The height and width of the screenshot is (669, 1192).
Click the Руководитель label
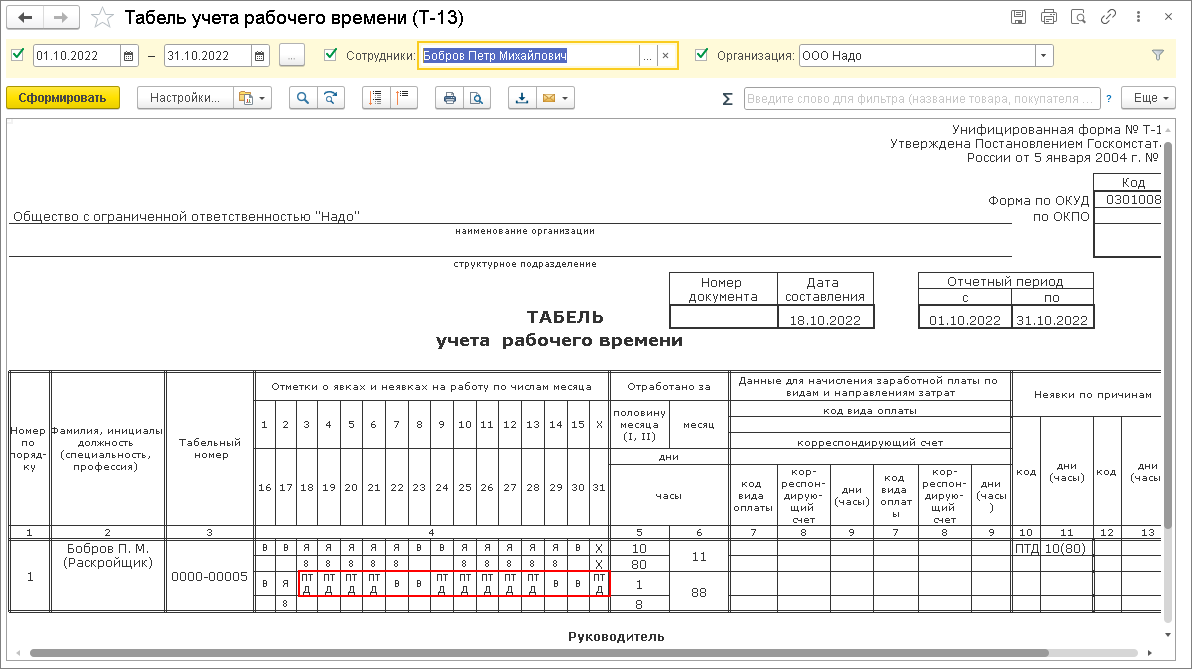tap(616, 636)
